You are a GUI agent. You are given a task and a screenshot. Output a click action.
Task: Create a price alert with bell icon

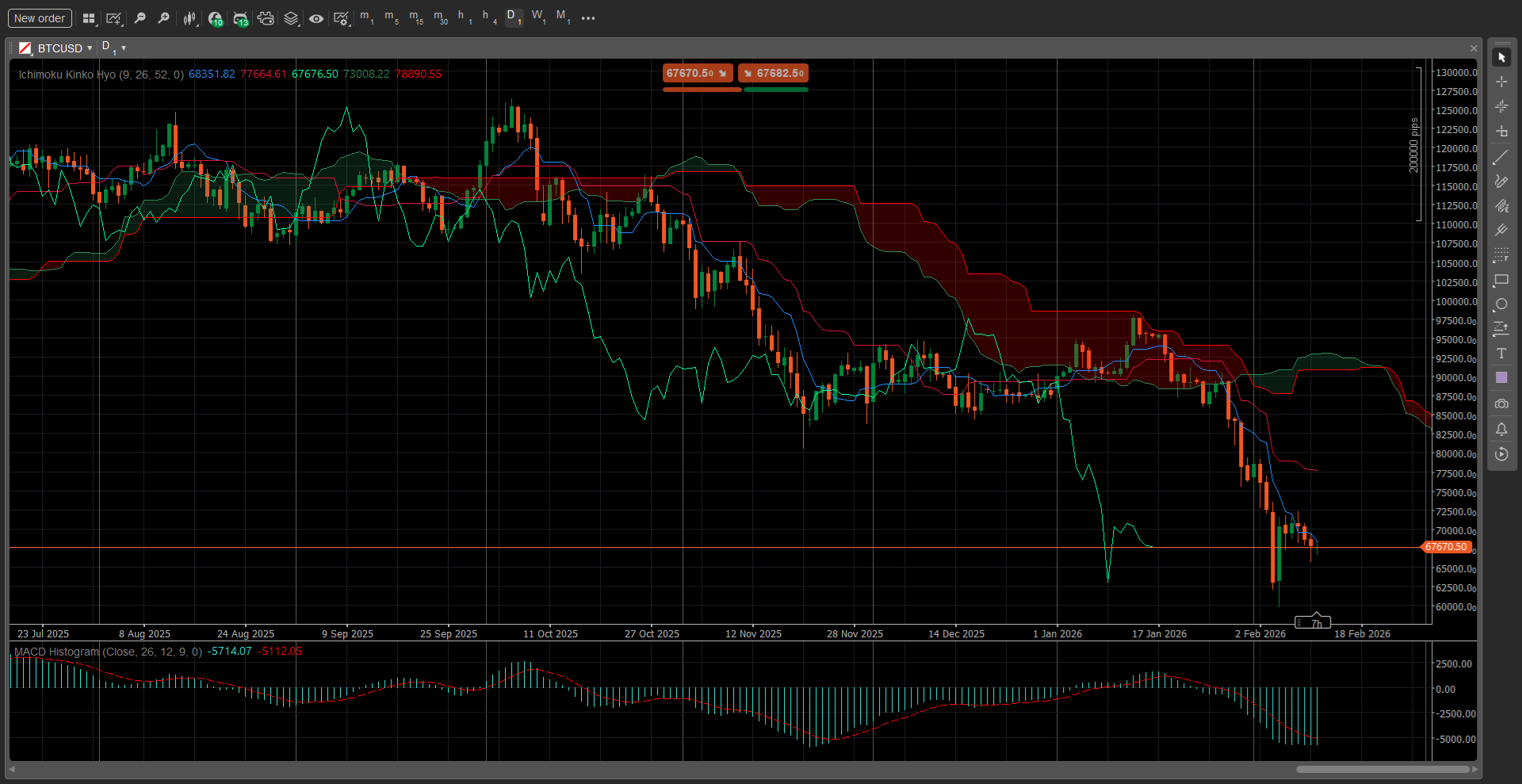click(x=1501, y=429)
